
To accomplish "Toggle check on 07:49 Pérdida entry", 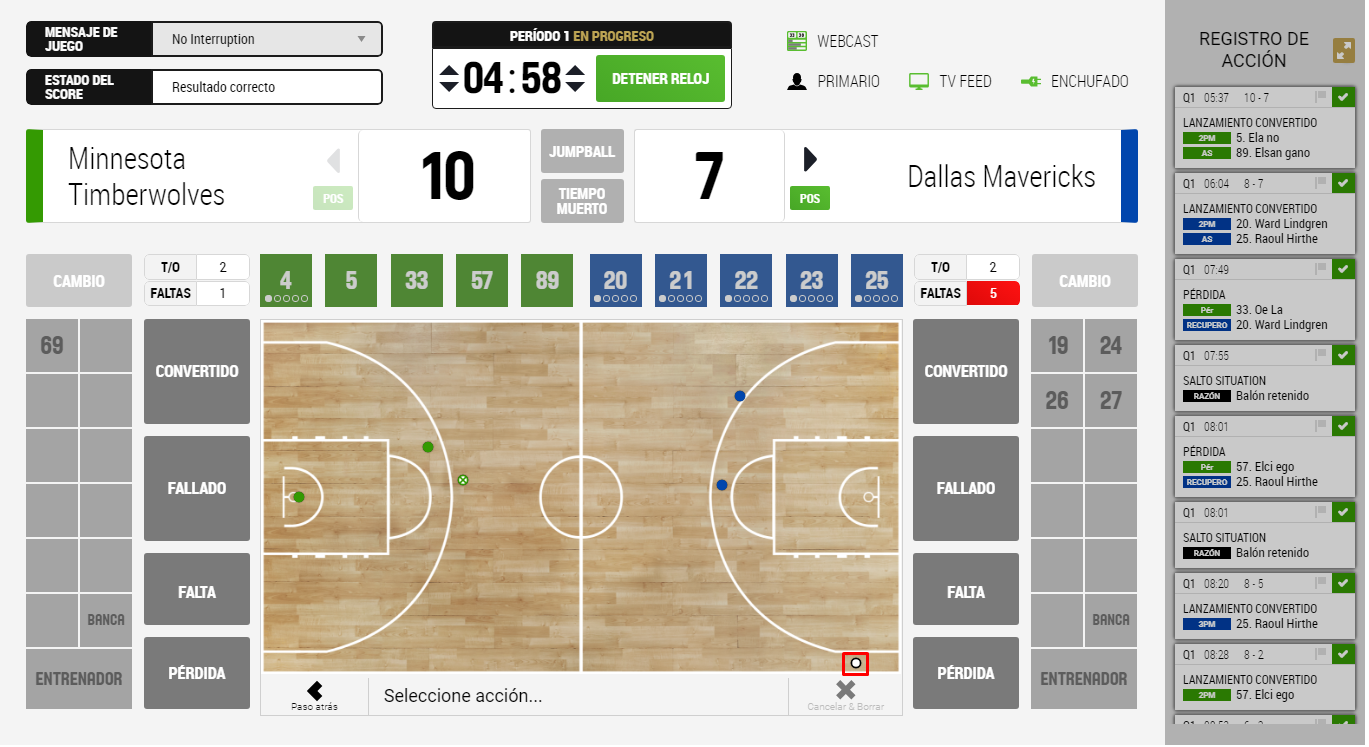I will click(x=1343, y=270).
